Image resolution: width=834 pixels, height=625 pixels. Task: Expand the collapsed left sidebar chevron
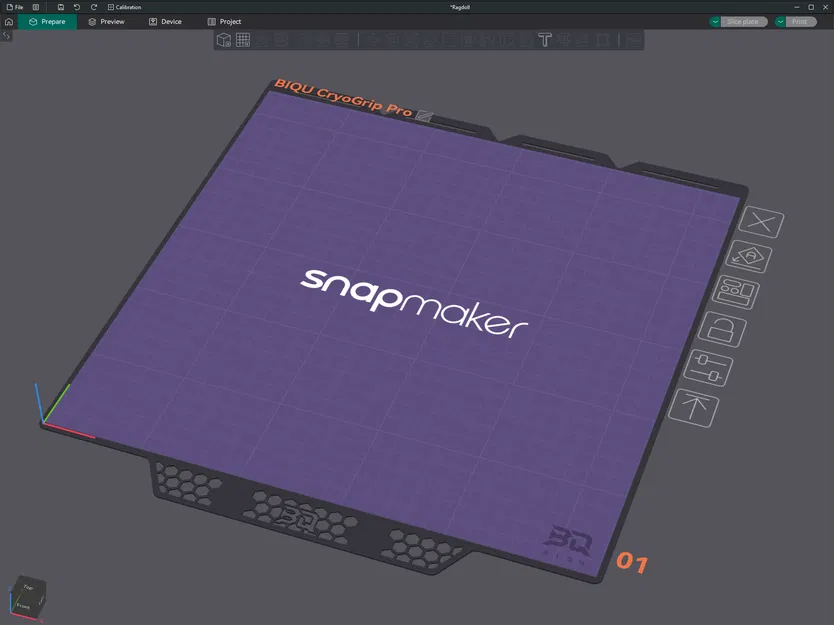pos(5,34)
